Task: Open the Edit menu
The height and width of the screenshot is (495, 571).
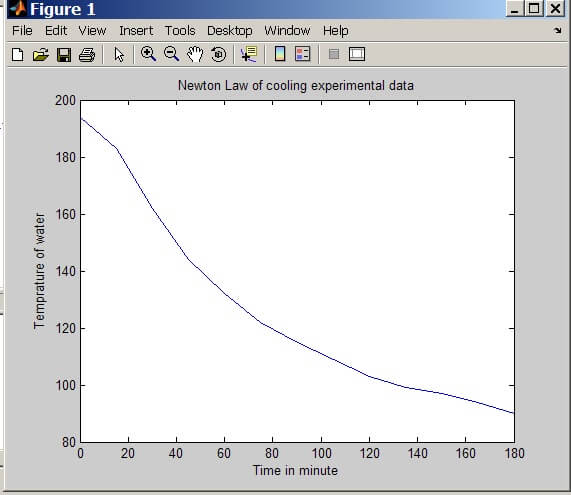Action: [56, 31]
